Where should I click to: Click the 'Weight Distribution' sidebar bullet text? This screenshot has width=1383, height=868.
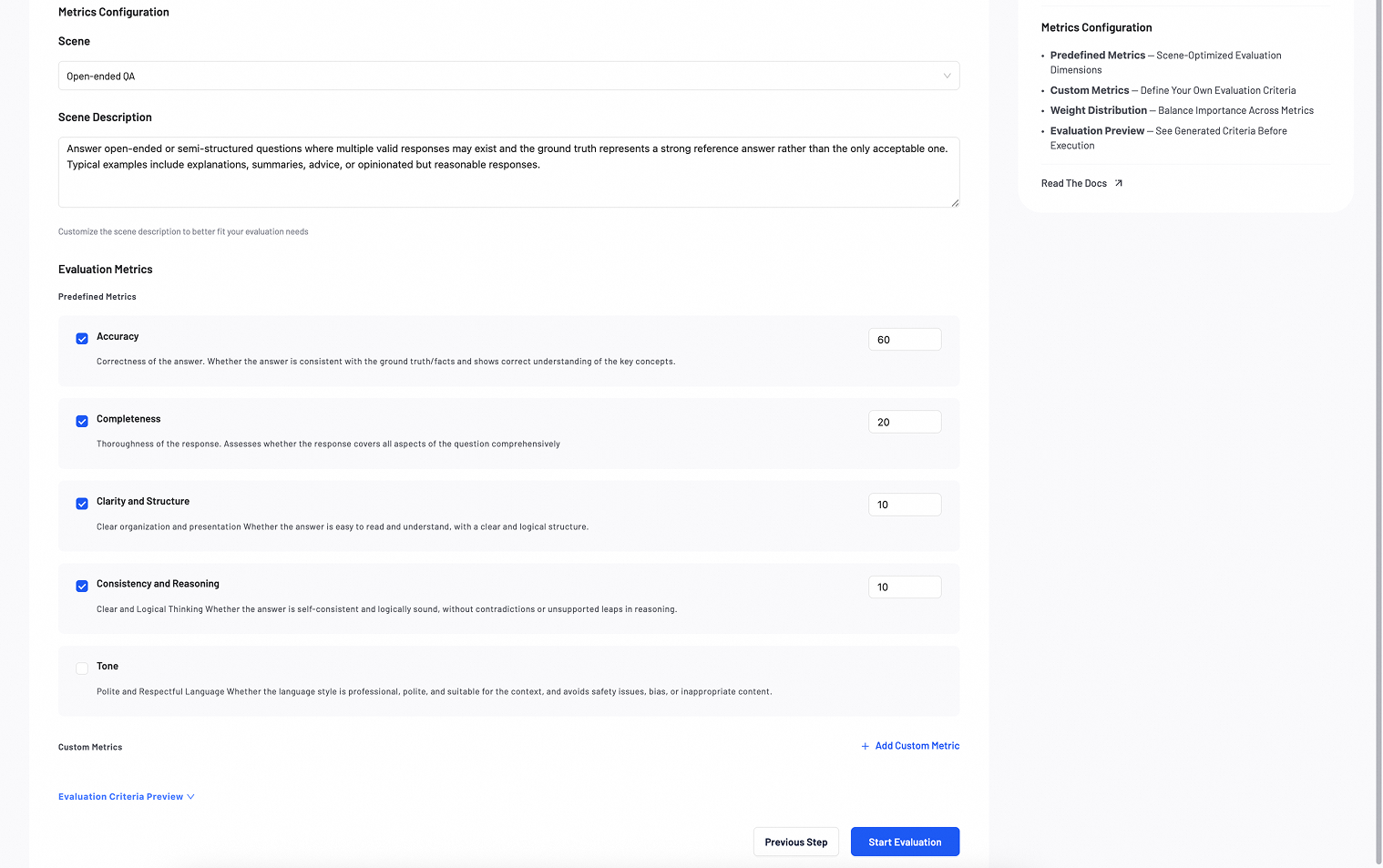[x=1182, y=110]
